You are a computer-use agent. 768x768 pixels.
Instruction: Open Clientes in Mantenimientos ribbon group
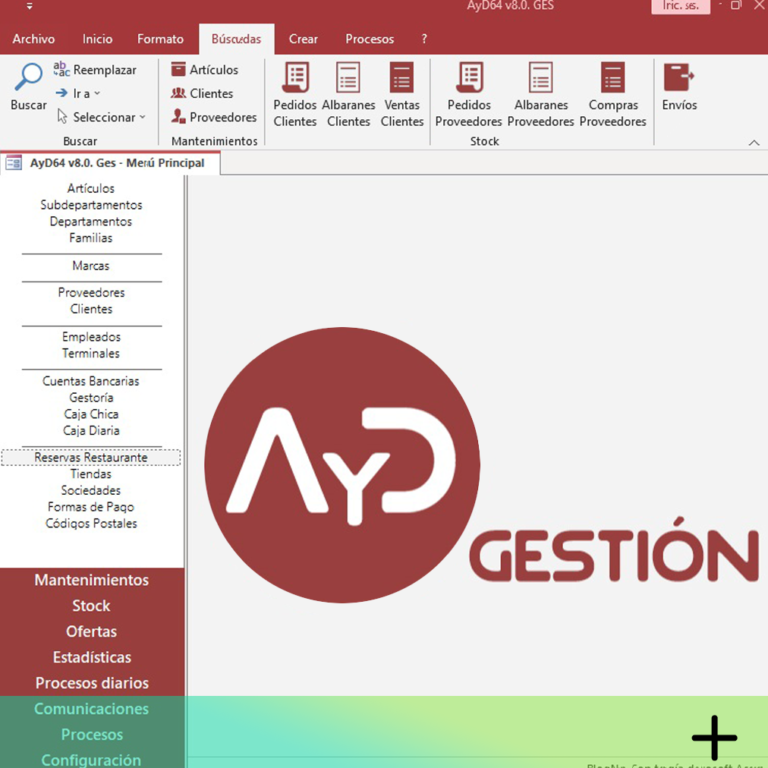point(202,93)
